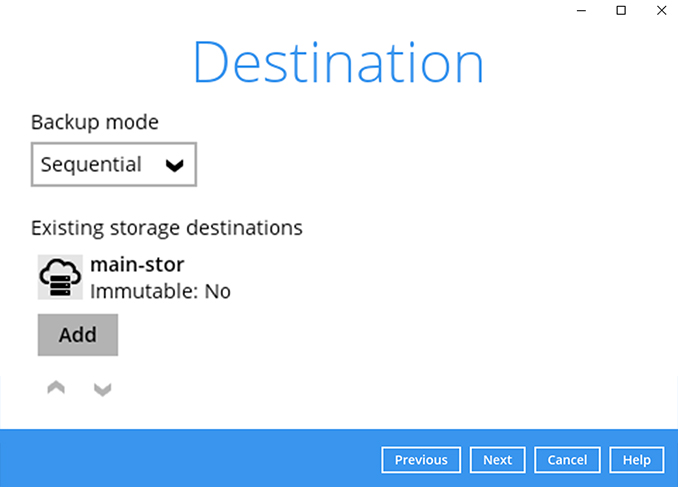
Task: Open Help from the bottom bar
Action: coord(637,460)
